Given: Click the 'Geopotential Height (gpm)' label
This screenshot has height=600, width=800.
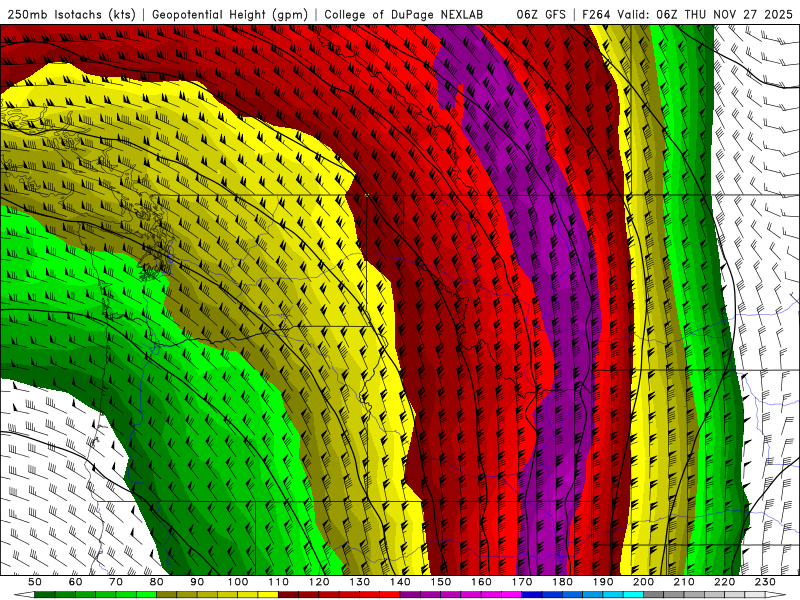Looking at the screenshot, I should tap(230, 15).
